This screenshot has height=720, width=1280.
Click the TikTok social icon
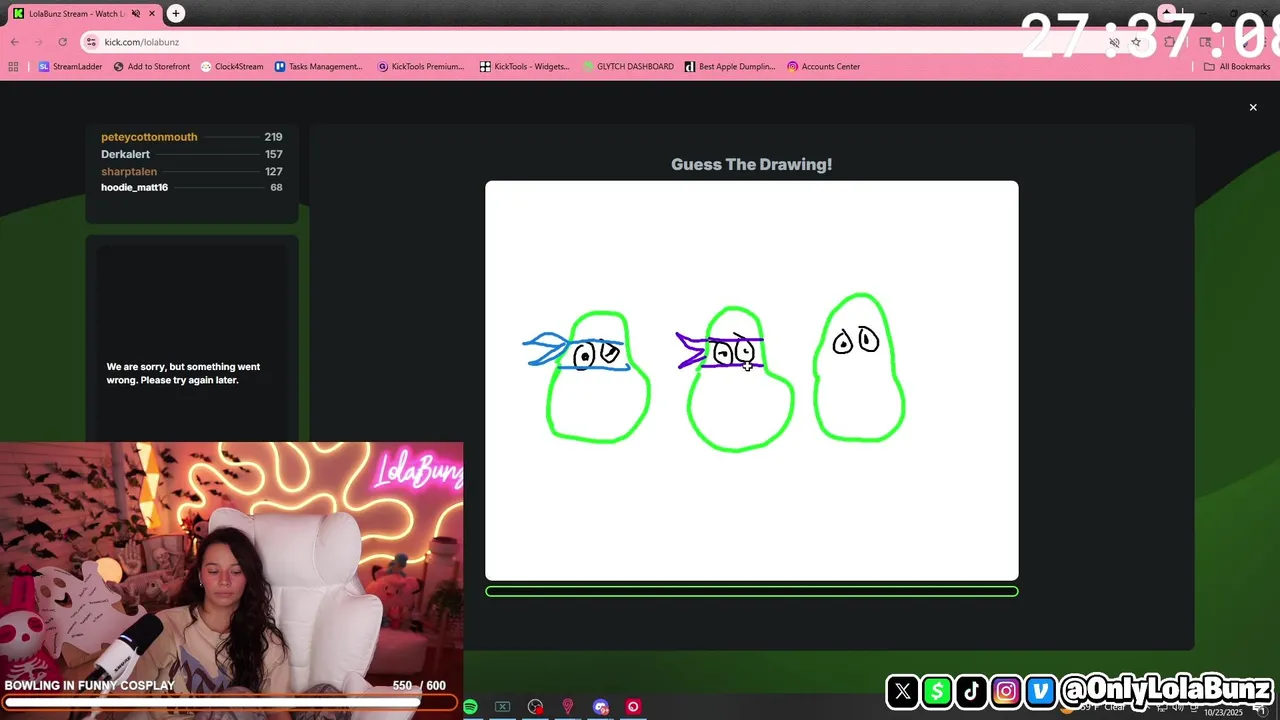(x=971, y=691)
